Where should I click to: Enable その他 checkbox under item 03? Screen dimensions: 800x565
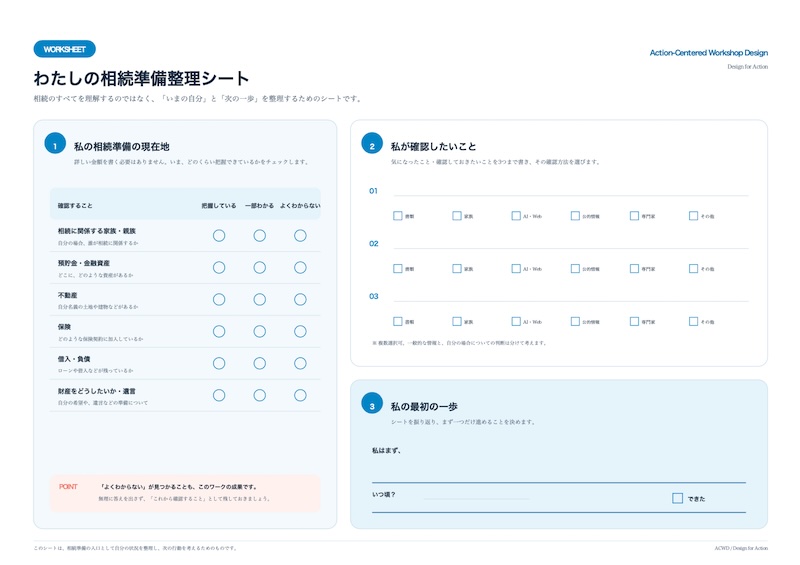(x=693, y=322)
